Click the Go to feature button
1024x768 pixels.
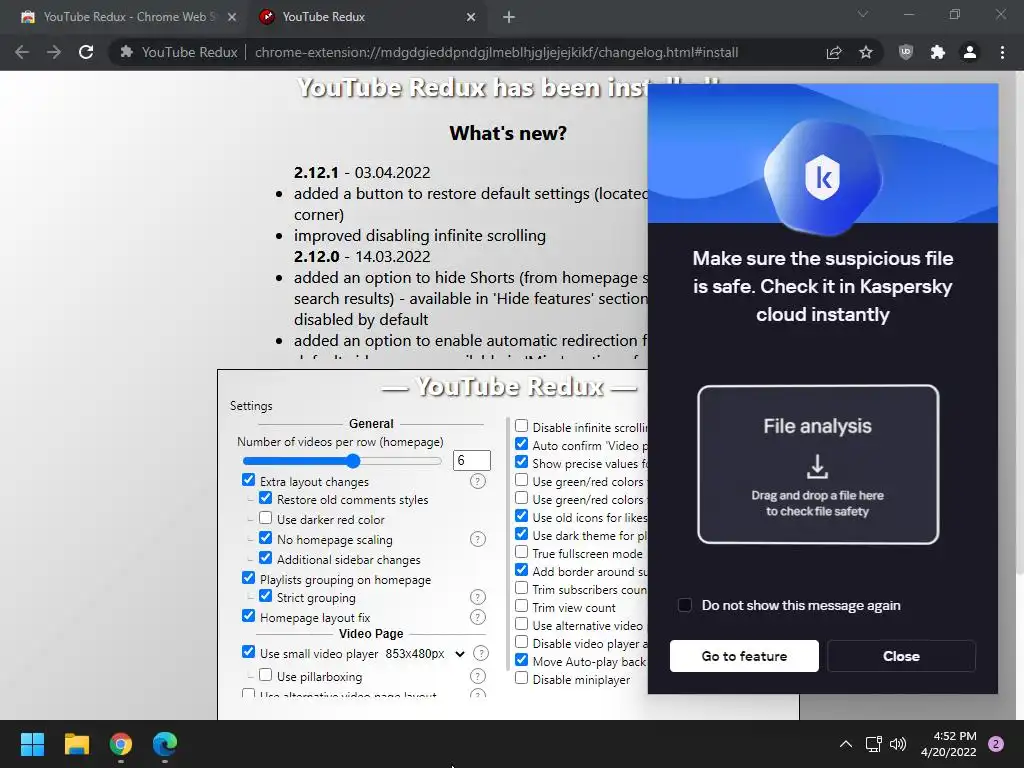[x=744, y=656]
